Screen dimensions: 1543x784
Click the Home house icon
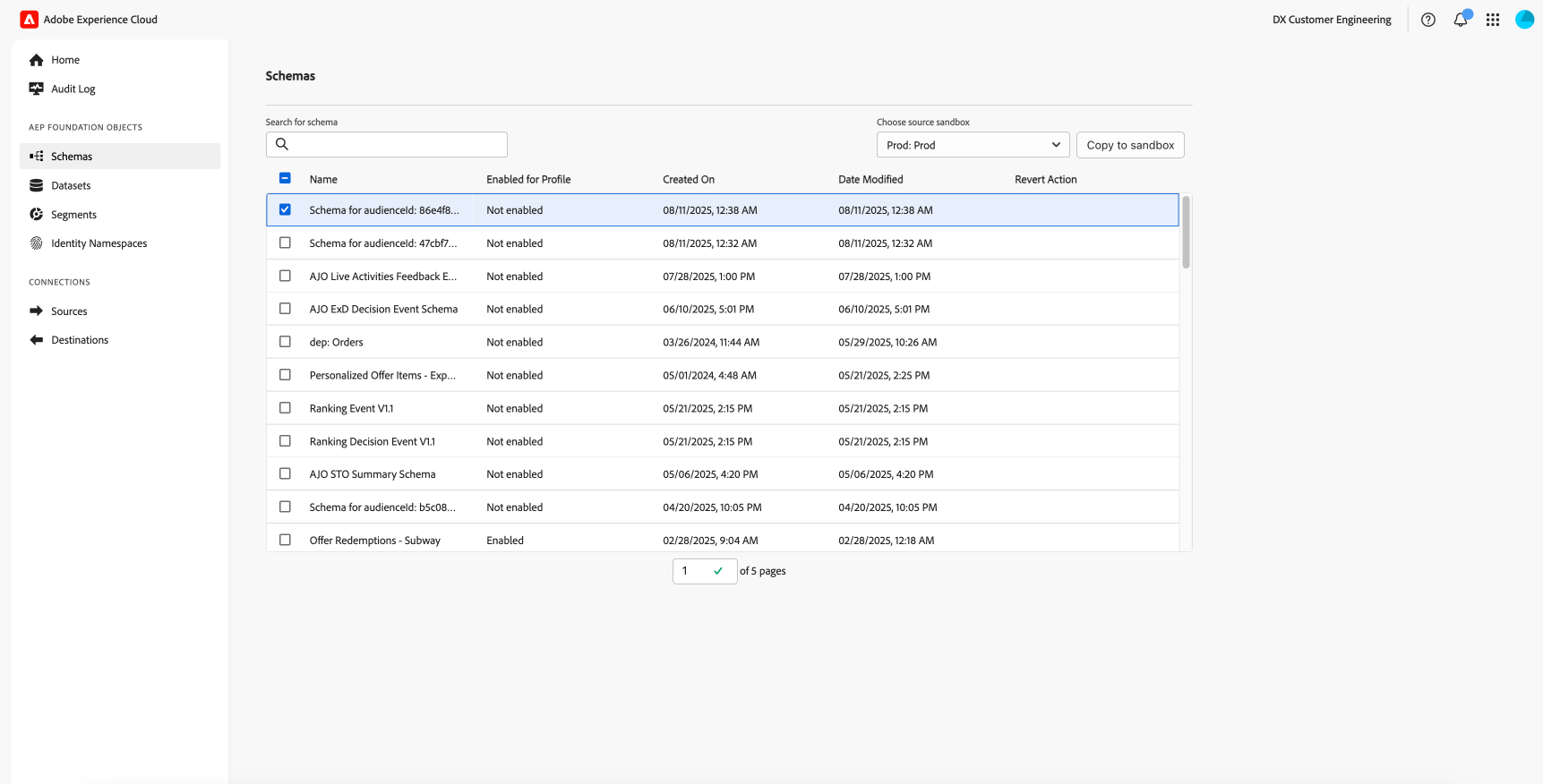click(37, 60)
